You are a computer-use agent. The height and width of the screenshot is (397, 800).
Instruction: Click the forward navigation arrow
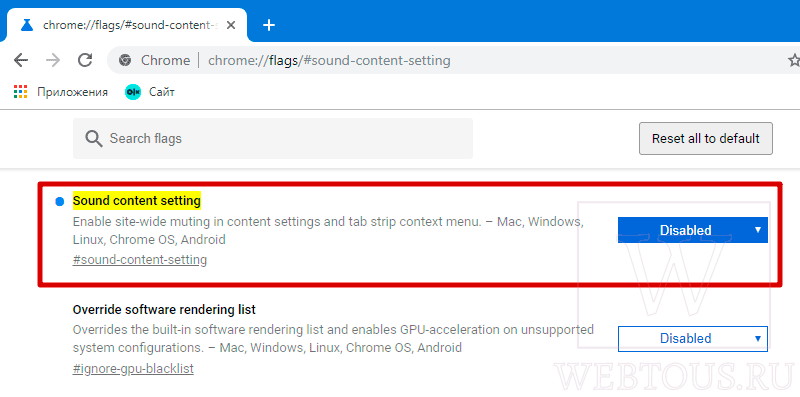(x=53, y=61)
